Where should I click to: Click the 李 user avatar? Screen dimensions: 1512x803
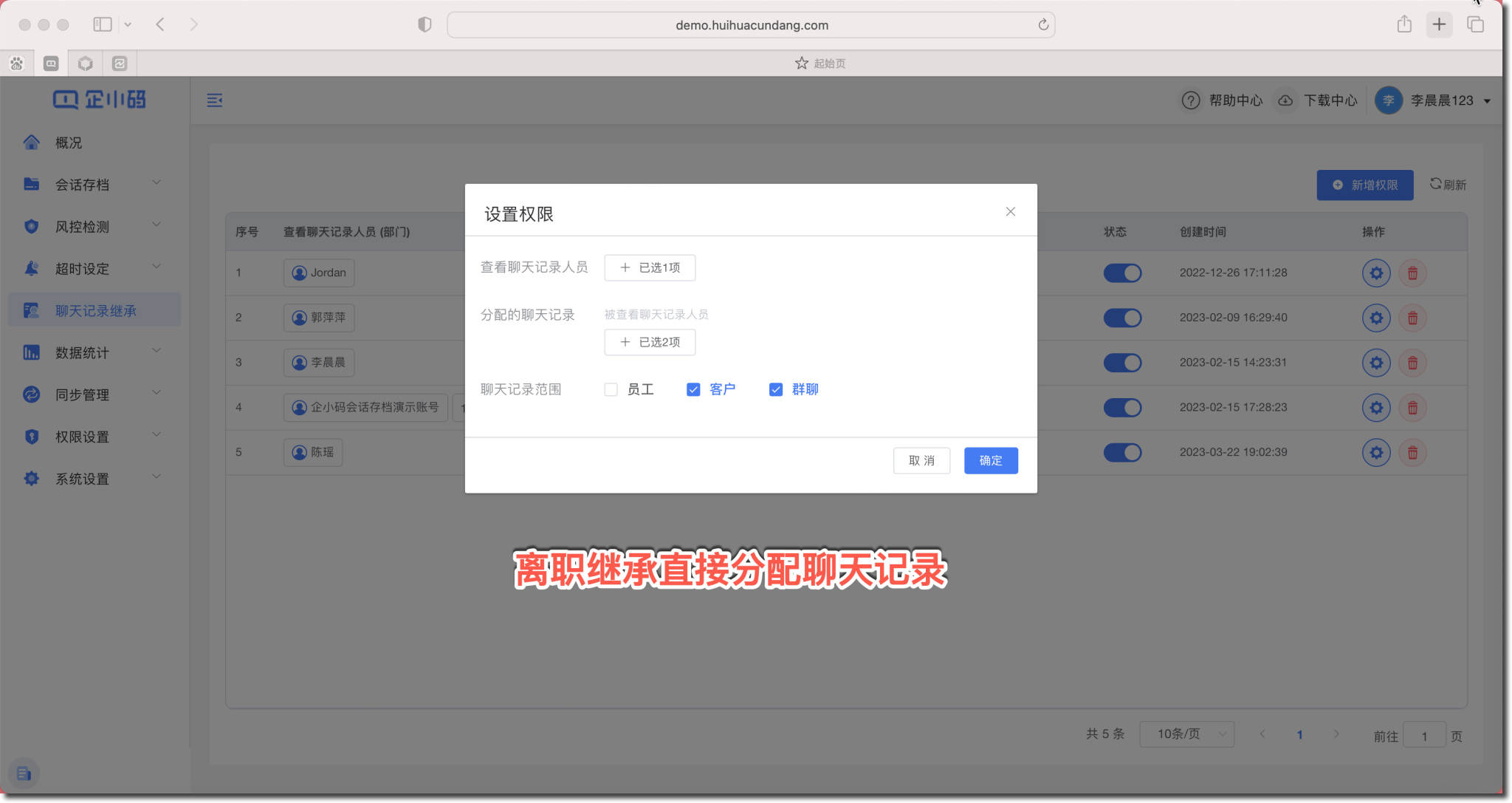click(x=1389, y=100)
